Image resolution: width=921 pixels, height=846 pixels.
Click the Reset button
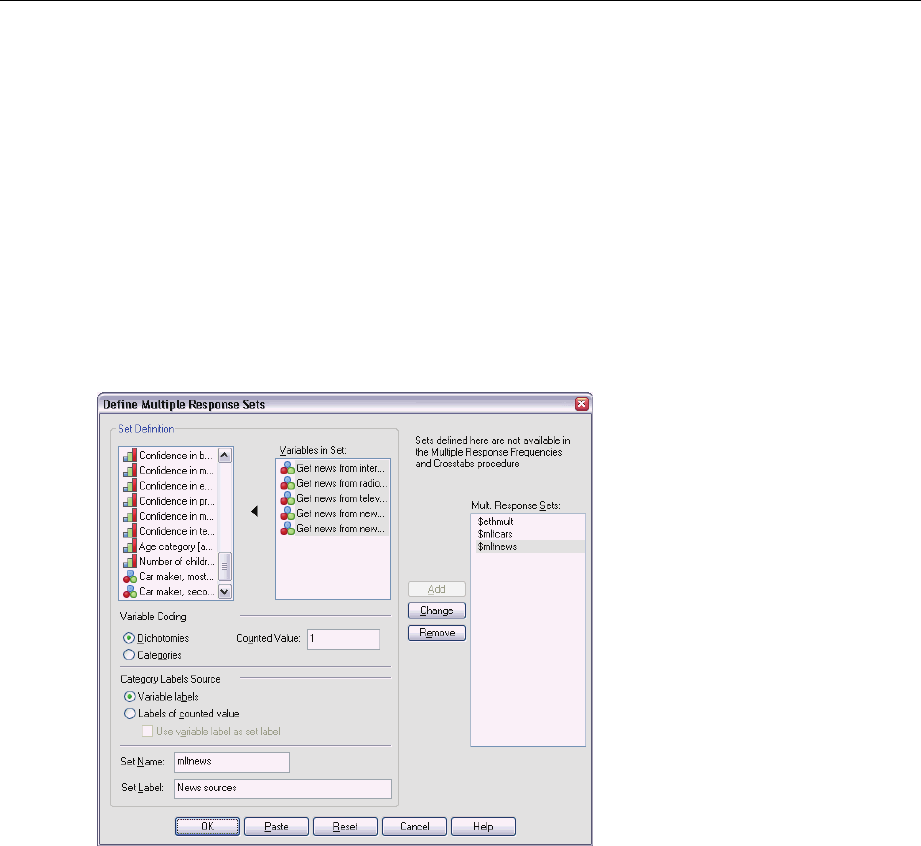coord(345,826)
